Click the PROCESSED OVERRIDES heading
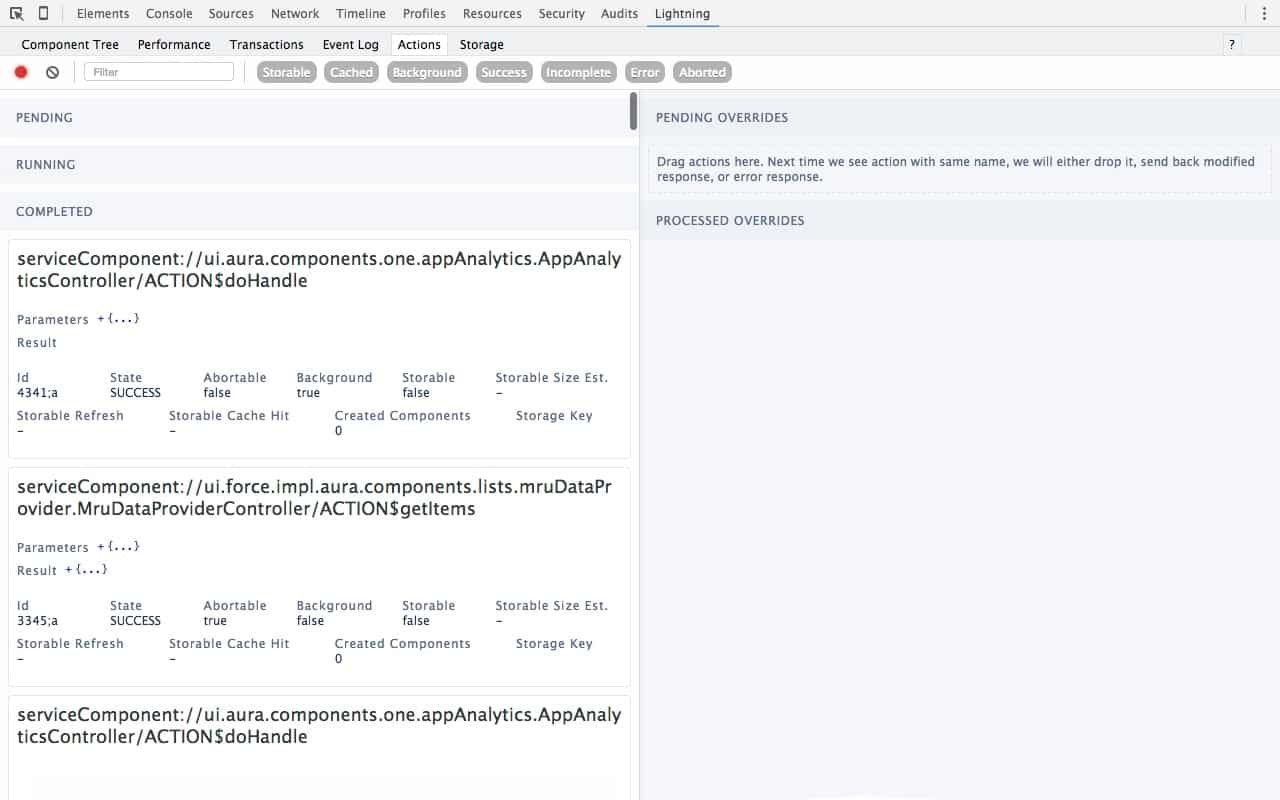Viewport: 1280px width, 800px height. 730,221
